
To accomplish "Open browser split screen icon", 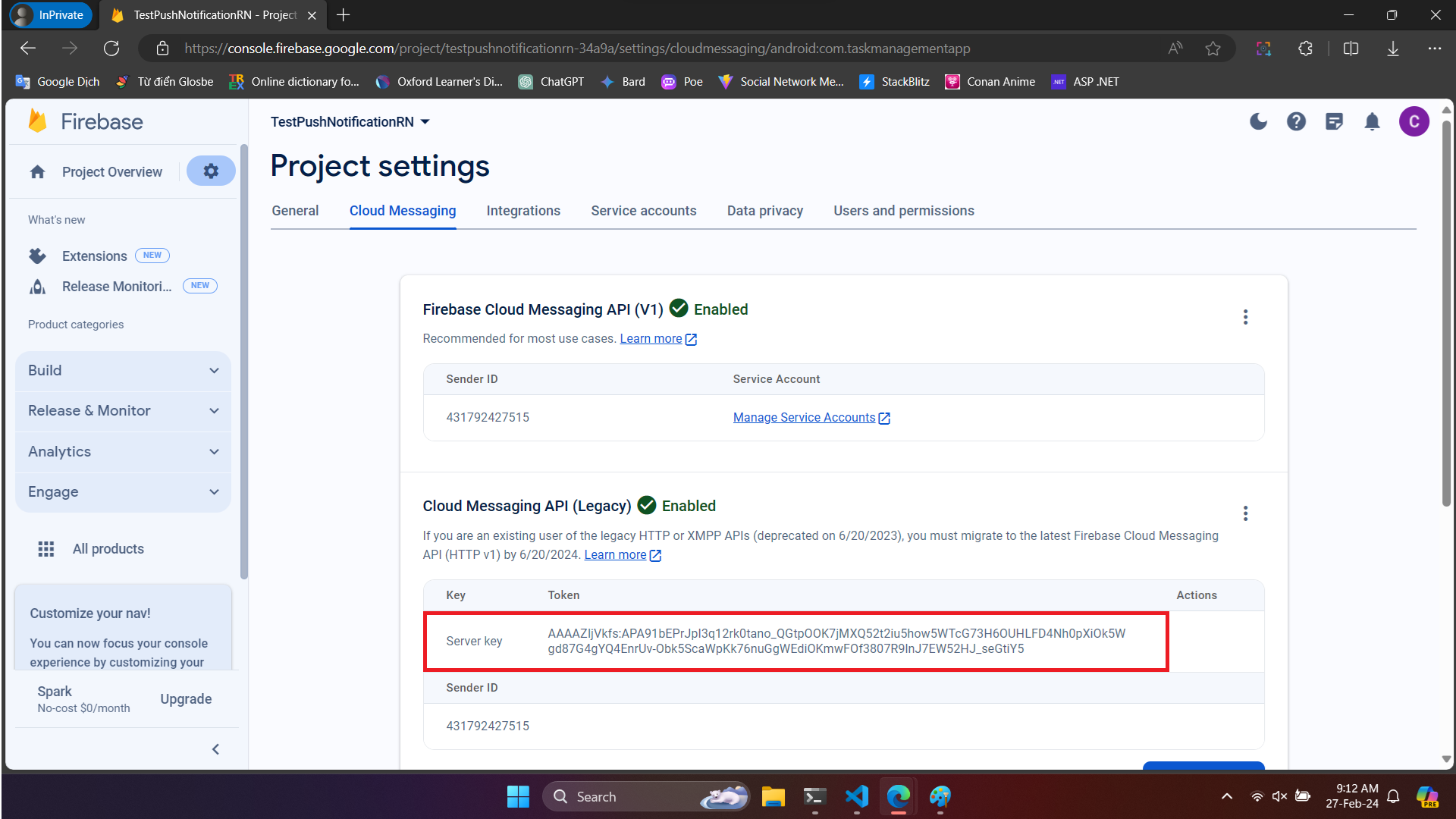I will (x=1351, y=49).
